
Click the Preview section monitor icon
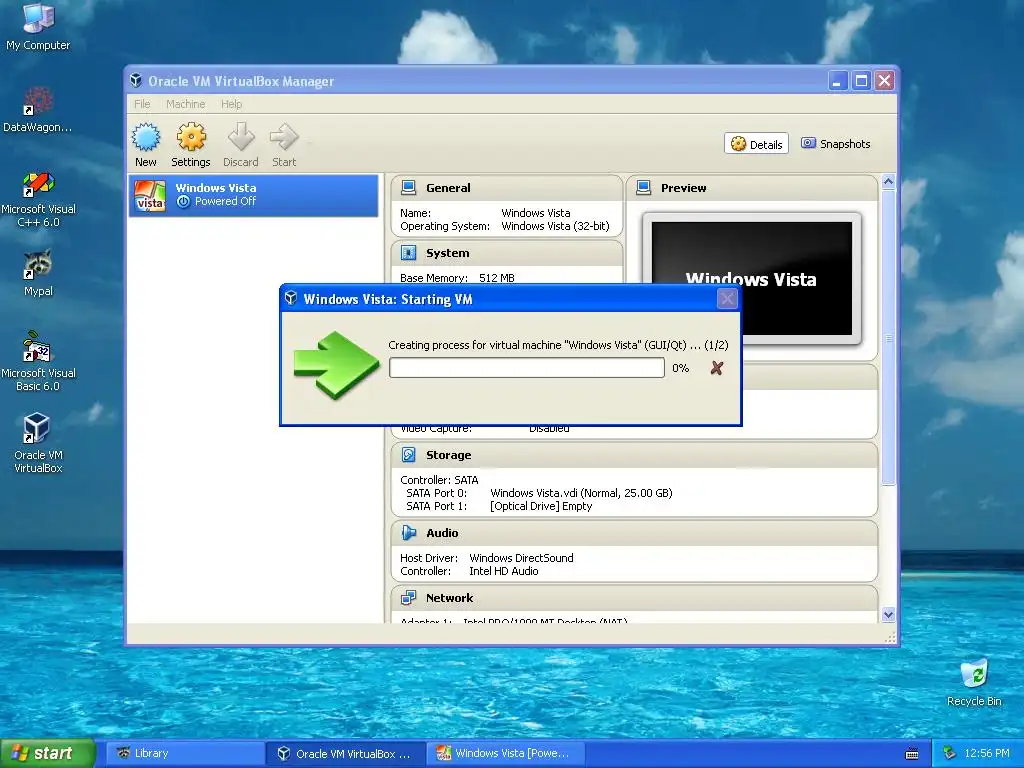point(643,187)
